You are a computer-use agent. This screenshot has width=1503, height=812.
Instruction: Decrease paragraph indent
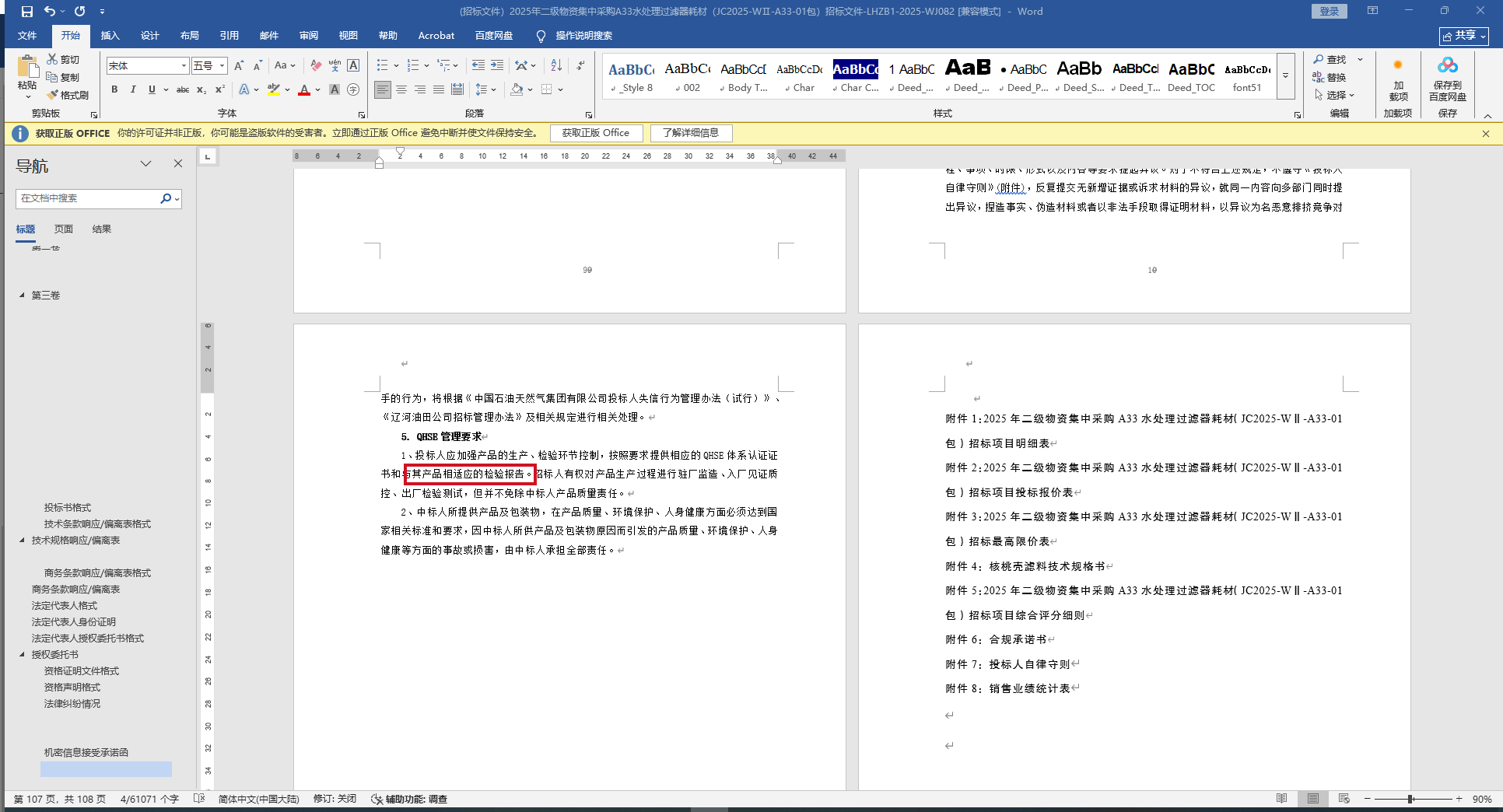pyautogui.click(x=478, y=65)
